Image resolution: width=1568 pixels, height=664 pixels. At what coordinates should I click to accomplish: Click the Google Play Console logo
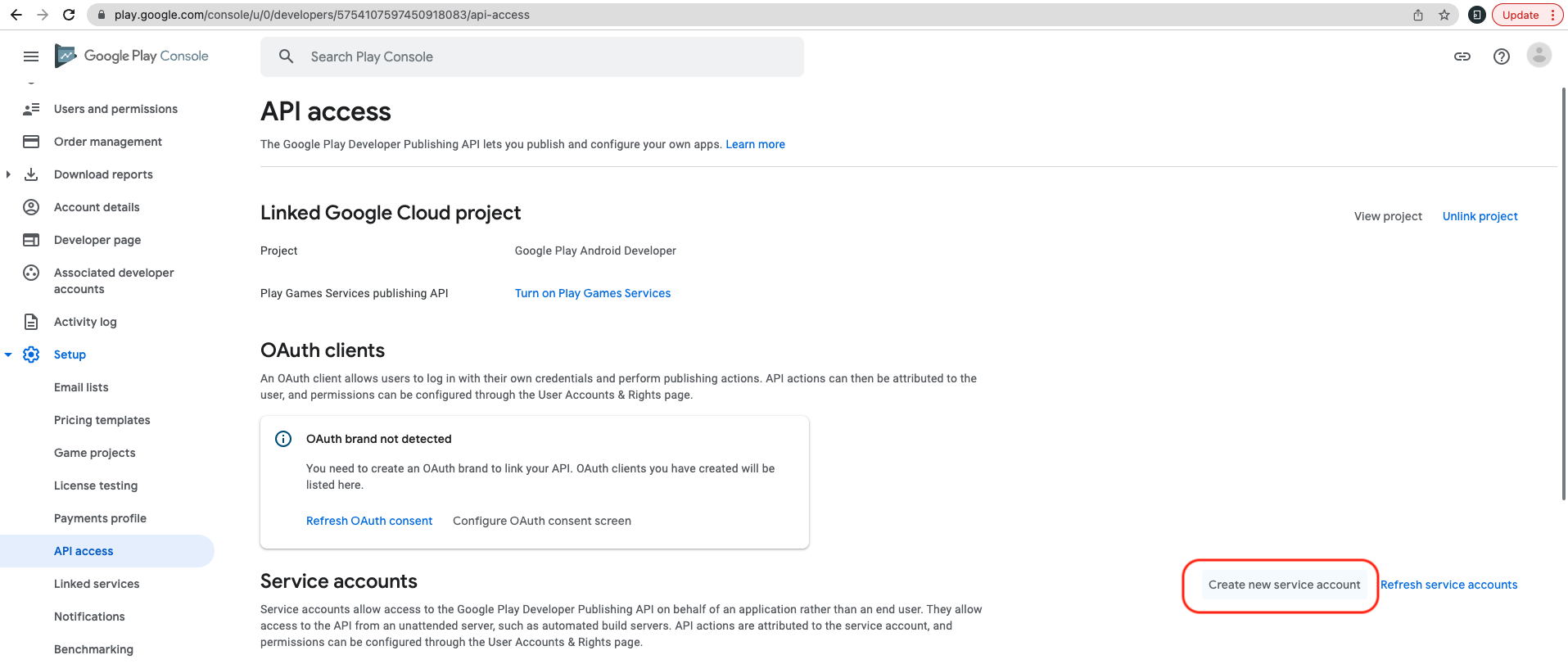(x=132, y=56)
